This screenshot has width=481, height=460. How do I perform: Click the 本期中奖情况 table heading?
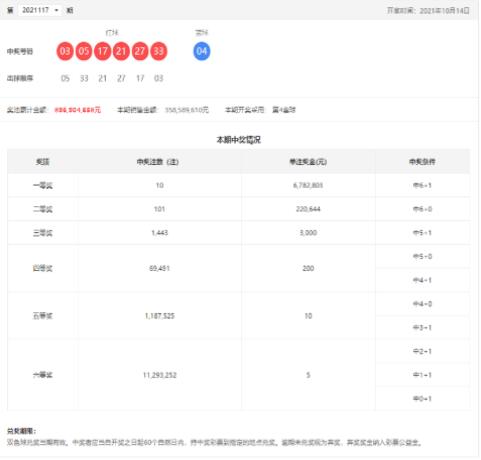(239, 140)
